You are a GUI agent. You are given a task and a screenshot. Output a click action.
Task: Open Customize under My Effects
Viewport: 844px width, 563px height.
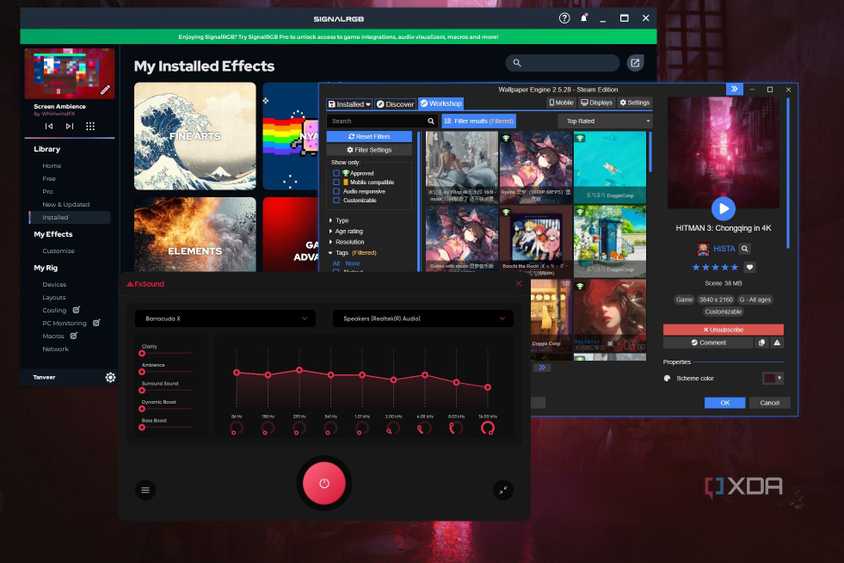[x=58, y=251]
